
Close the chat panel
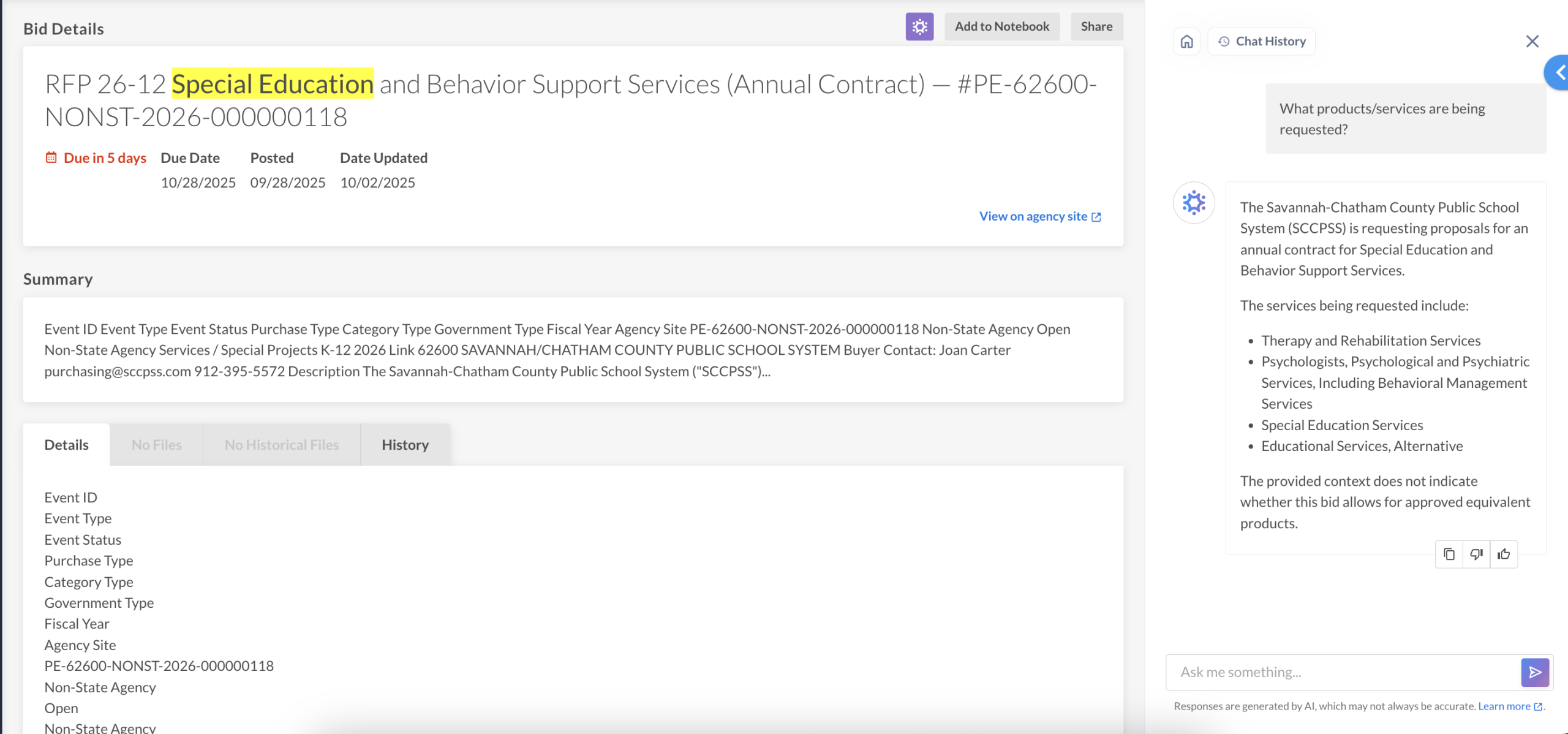tap(1532, 41)
